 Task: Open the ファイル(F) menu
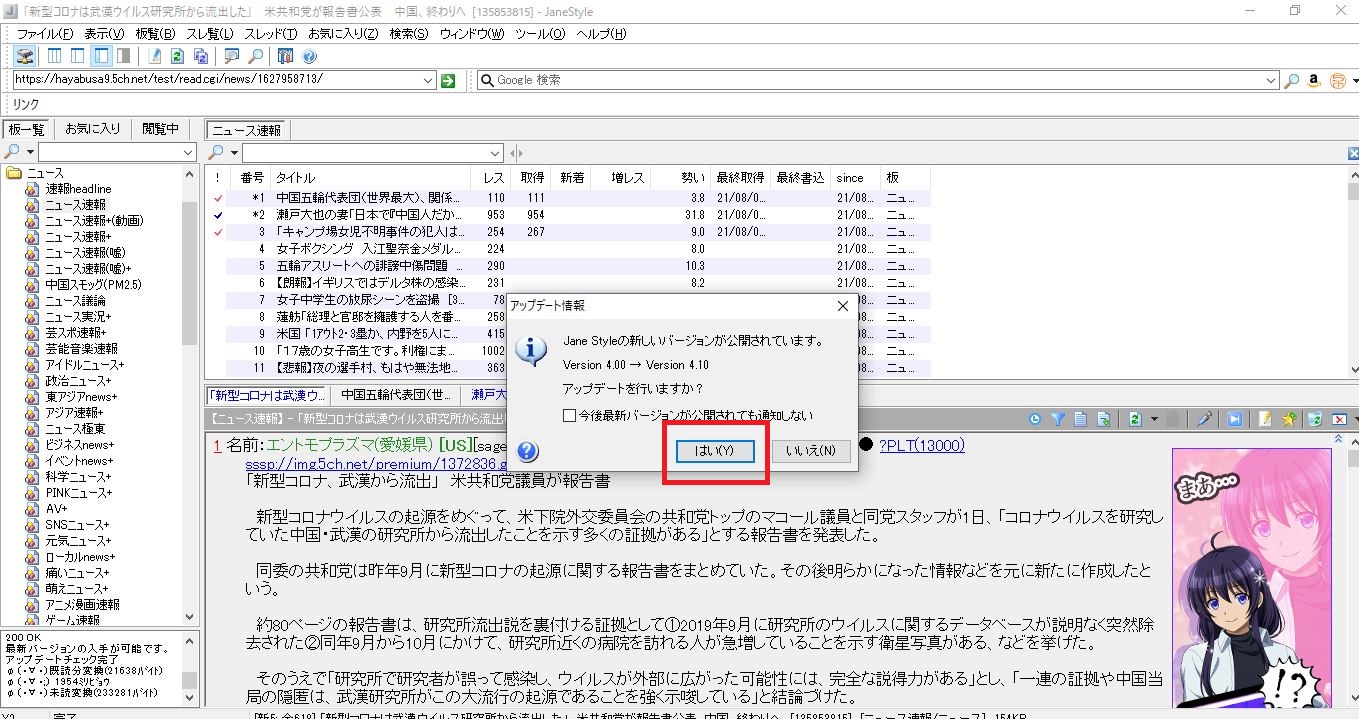click(45, 34)
